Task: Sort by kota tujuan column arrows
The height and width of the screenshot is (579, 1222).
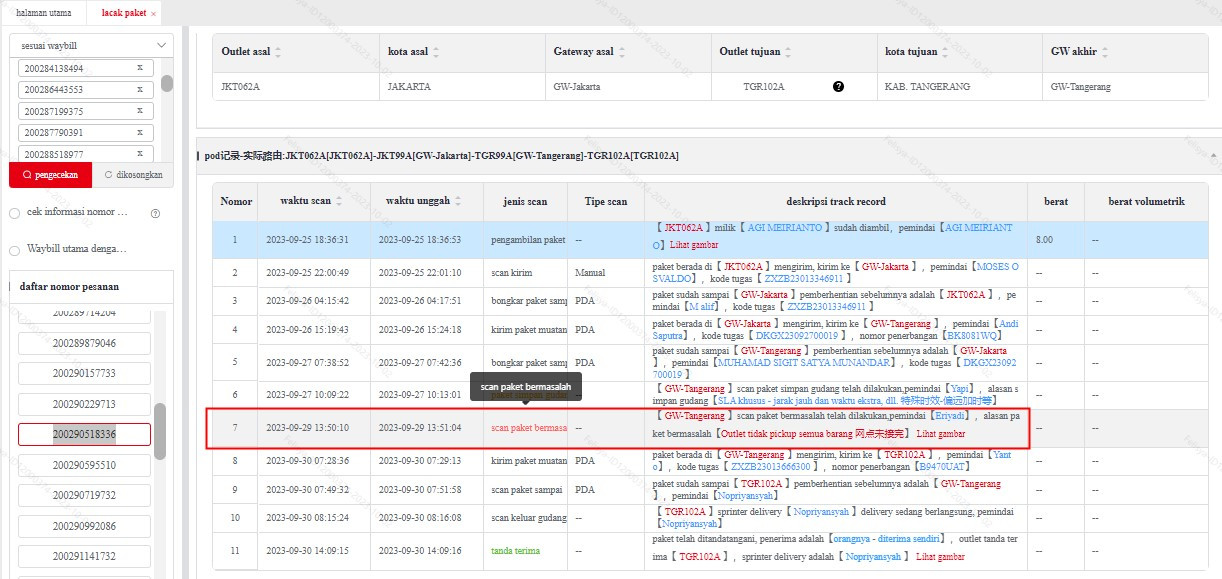Action: click(x=947, y=51)
